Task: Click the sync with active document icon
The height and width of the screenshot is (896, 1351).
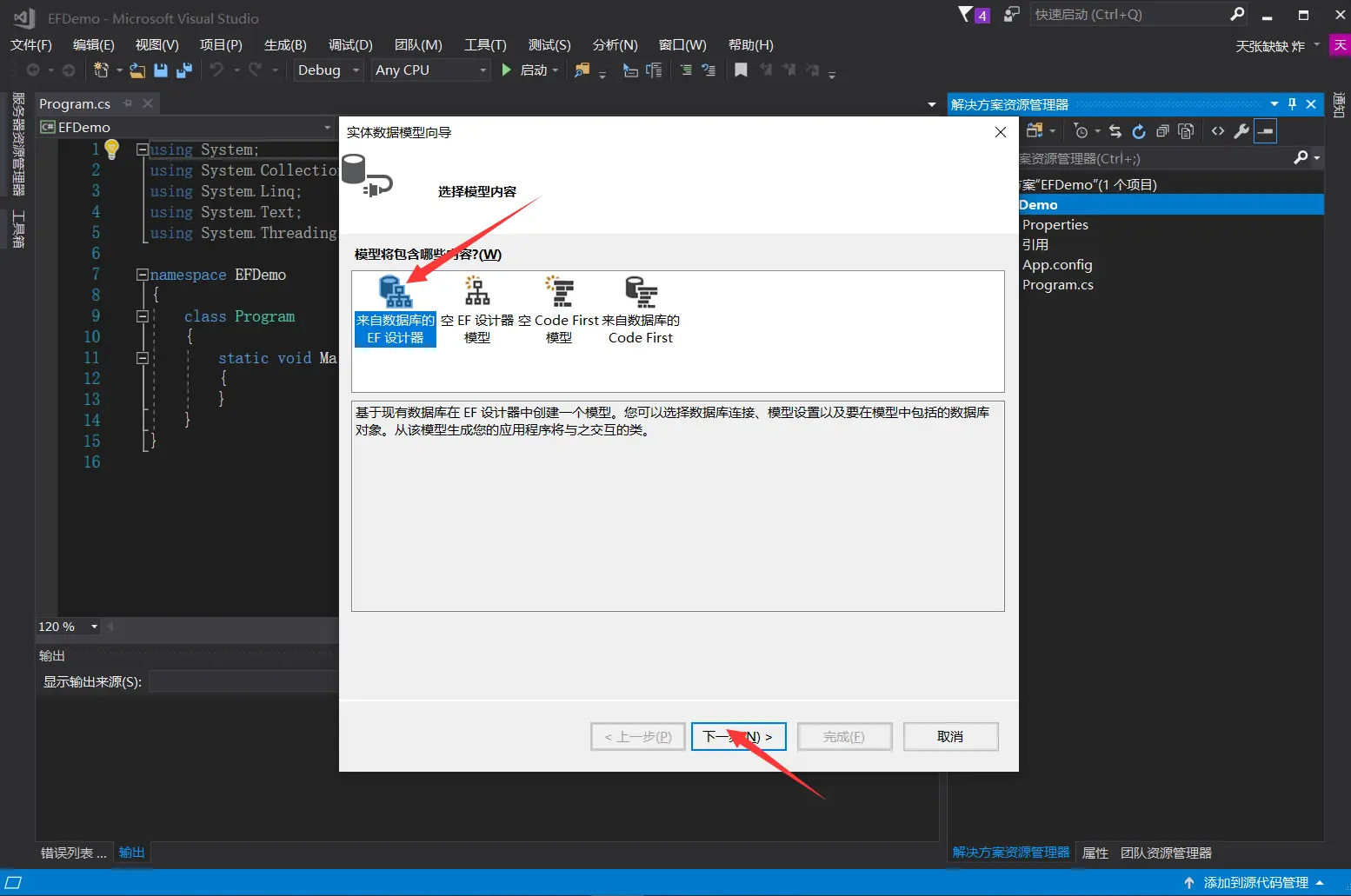Action: click(x=1115, y=131)
